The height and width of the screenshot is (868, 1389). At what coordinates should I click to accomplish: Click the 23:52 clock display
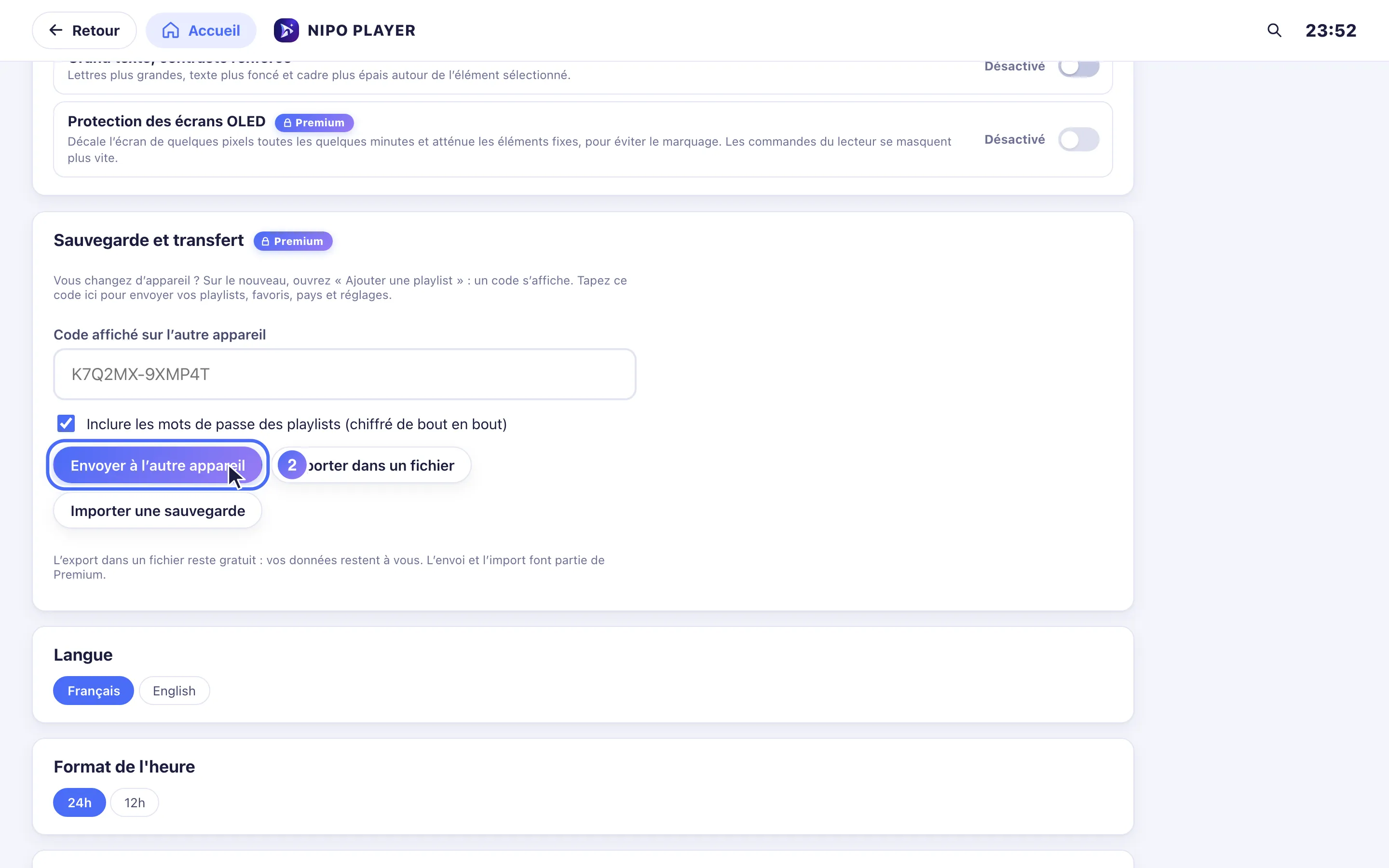click(1331, 30)
